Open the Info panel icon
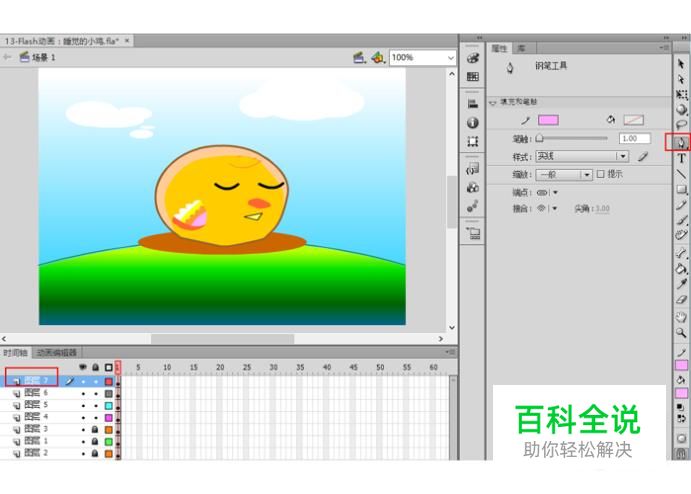Screen dimensions: 691x494 pyautogui.click(x=472, y=123)
